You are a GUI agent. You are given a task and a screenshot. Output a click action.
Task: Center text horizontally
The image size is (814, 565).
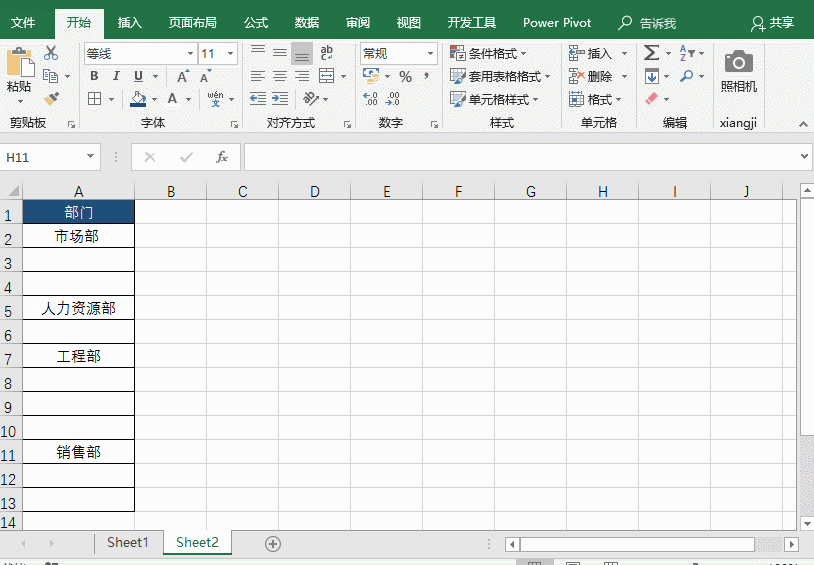280,76
